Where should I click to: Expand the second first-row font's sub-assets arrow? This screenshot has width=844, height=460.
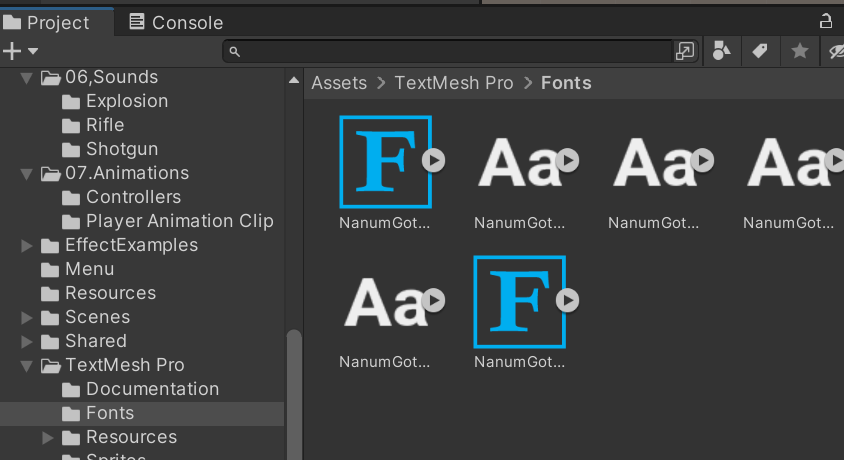pyautogui.click(x=567, y=160)
